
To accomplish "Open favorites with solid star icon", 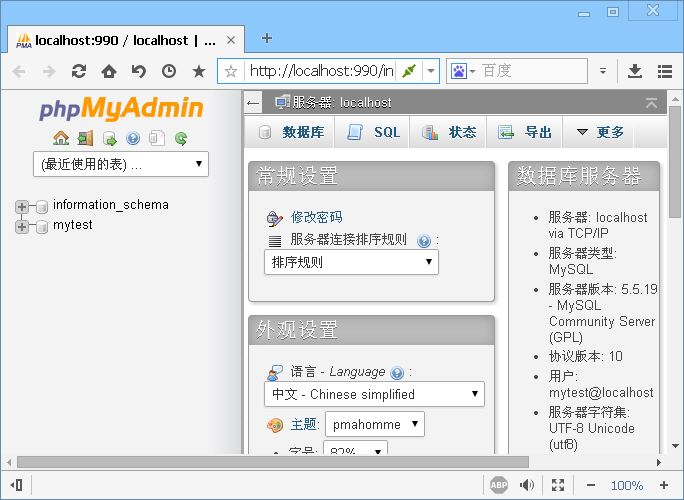I will [199, 71].
